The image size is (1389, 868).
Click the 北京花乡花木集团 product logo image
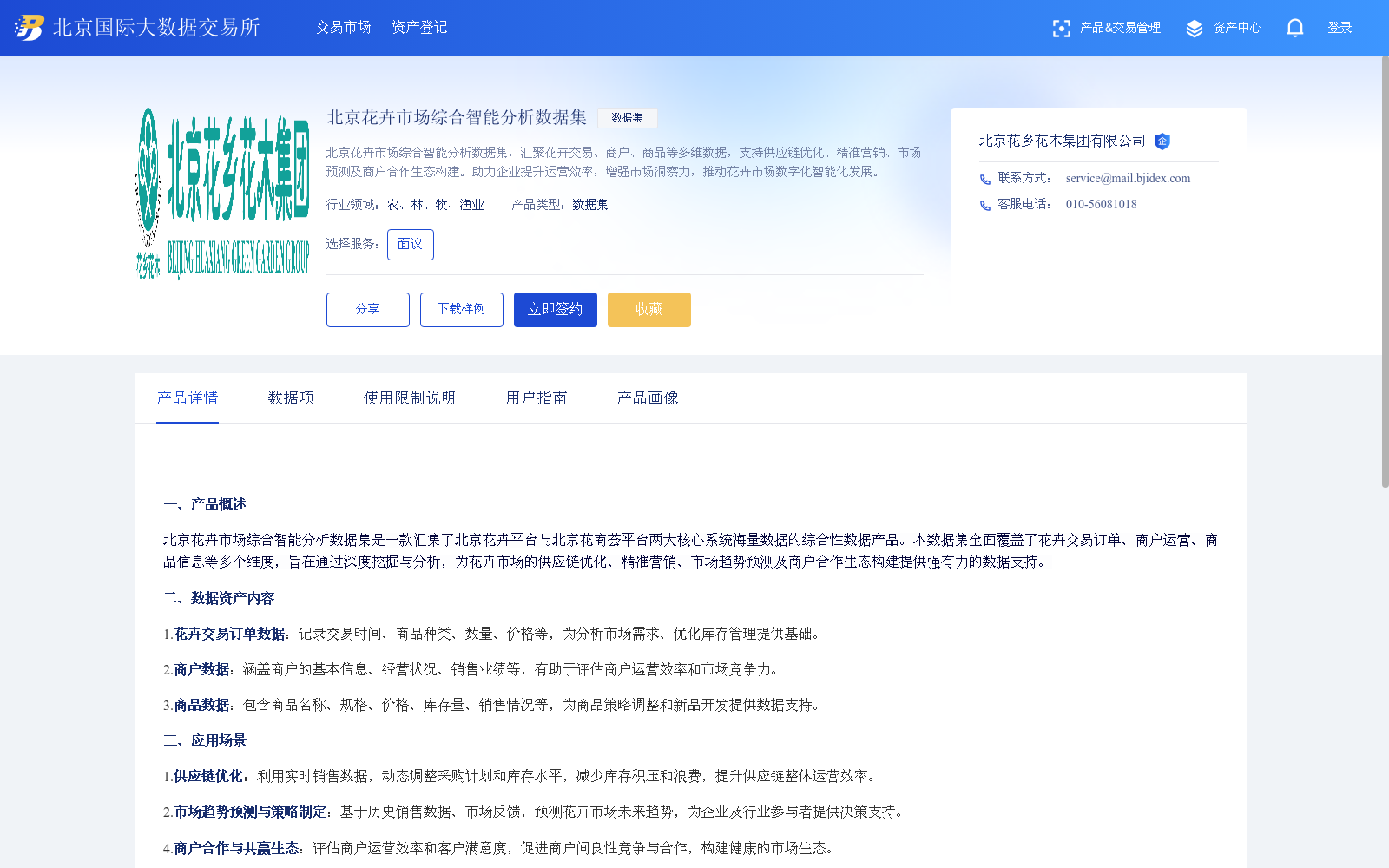222,194
